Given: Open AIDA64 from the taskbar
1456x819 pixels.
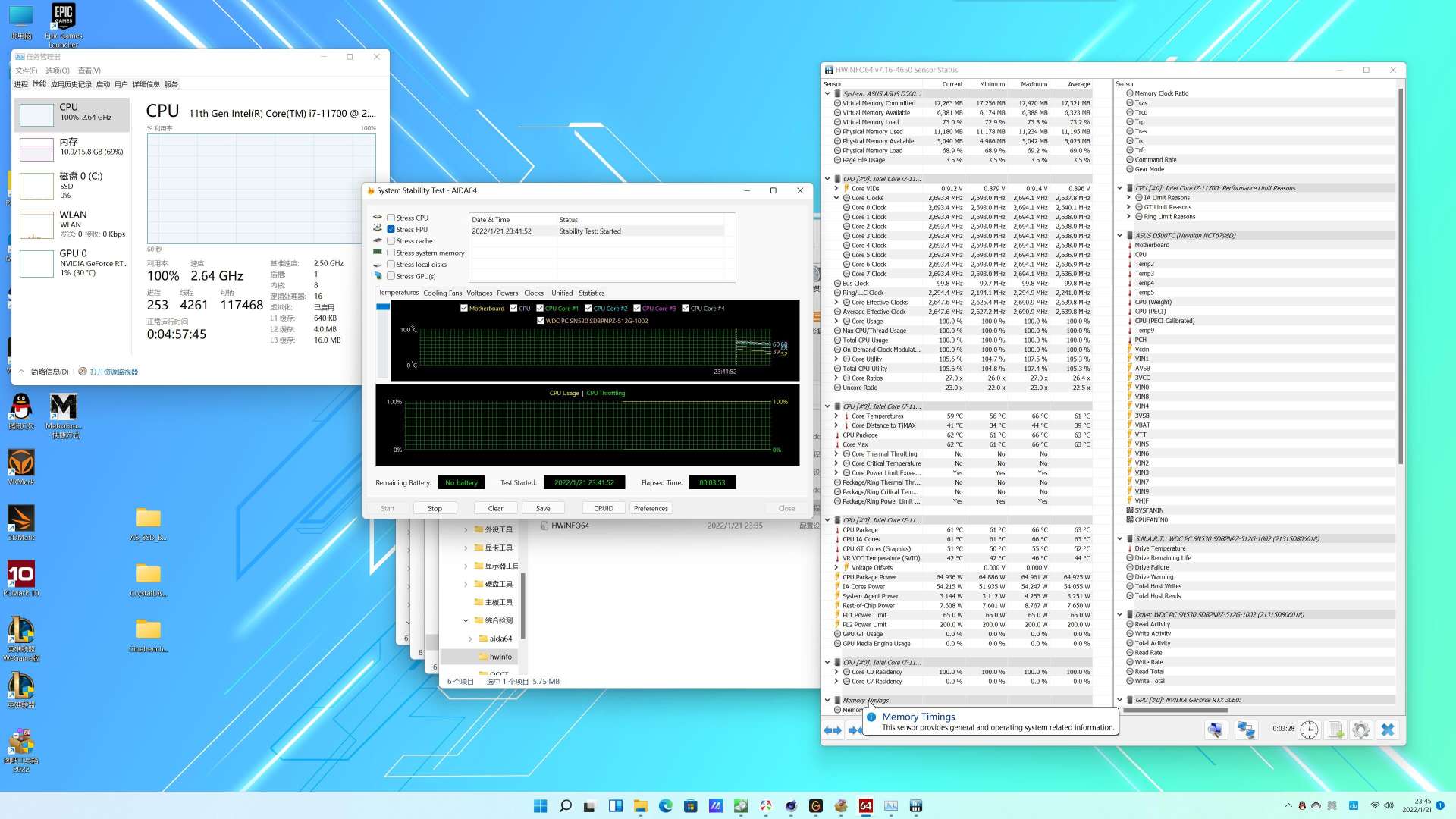Looking at the screenshot, I should [865, 805].
